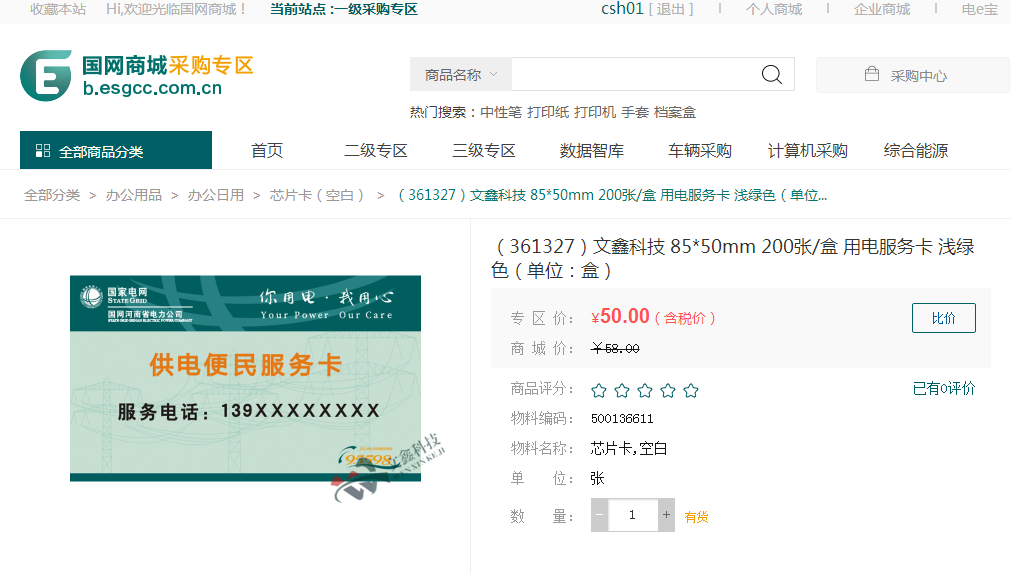Click the 打印机 hot search keyword
The width and height of the screenshot is (1011, 574).
[594, 112]
